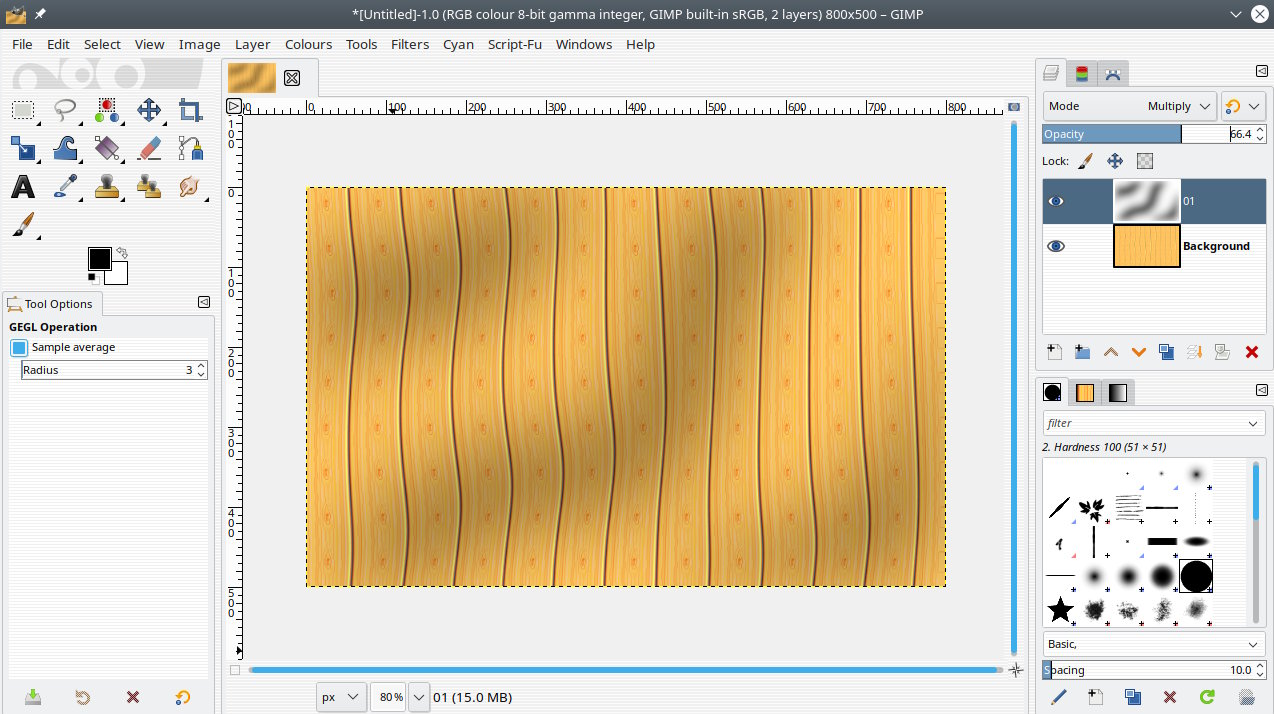
Task: Select the Warp Transform tool
Action: pos(65,148)
